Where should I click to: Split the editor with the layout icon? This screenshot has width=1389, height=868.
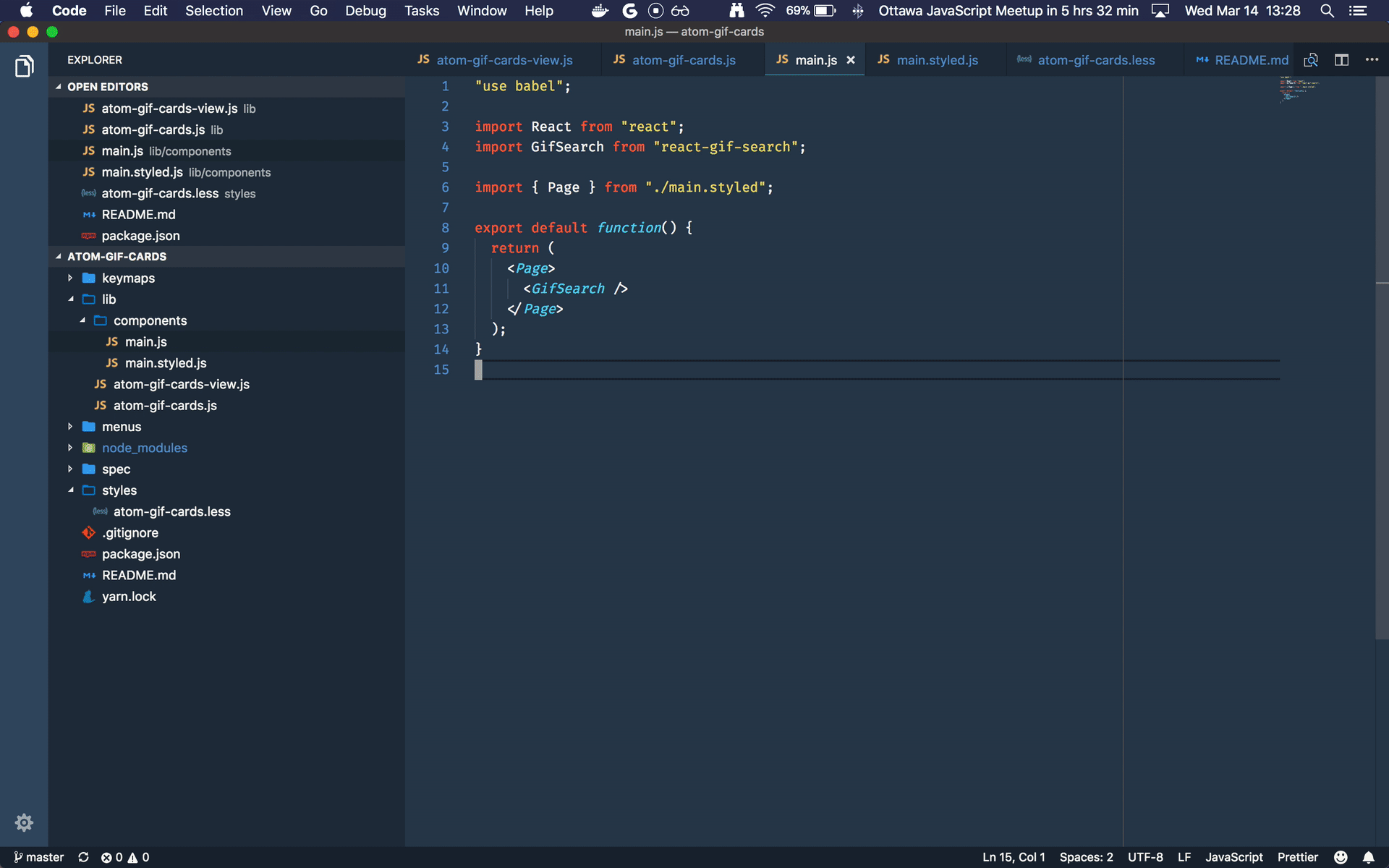(1341, 60)
